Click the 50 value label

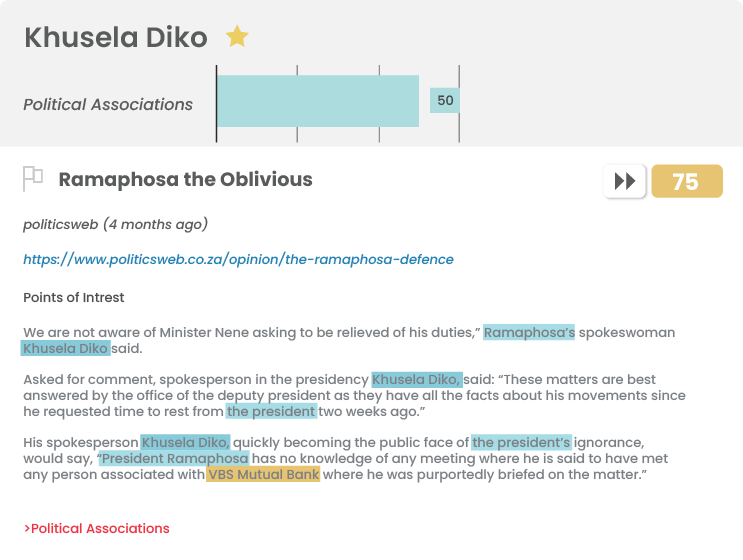[x=444, y=100]
